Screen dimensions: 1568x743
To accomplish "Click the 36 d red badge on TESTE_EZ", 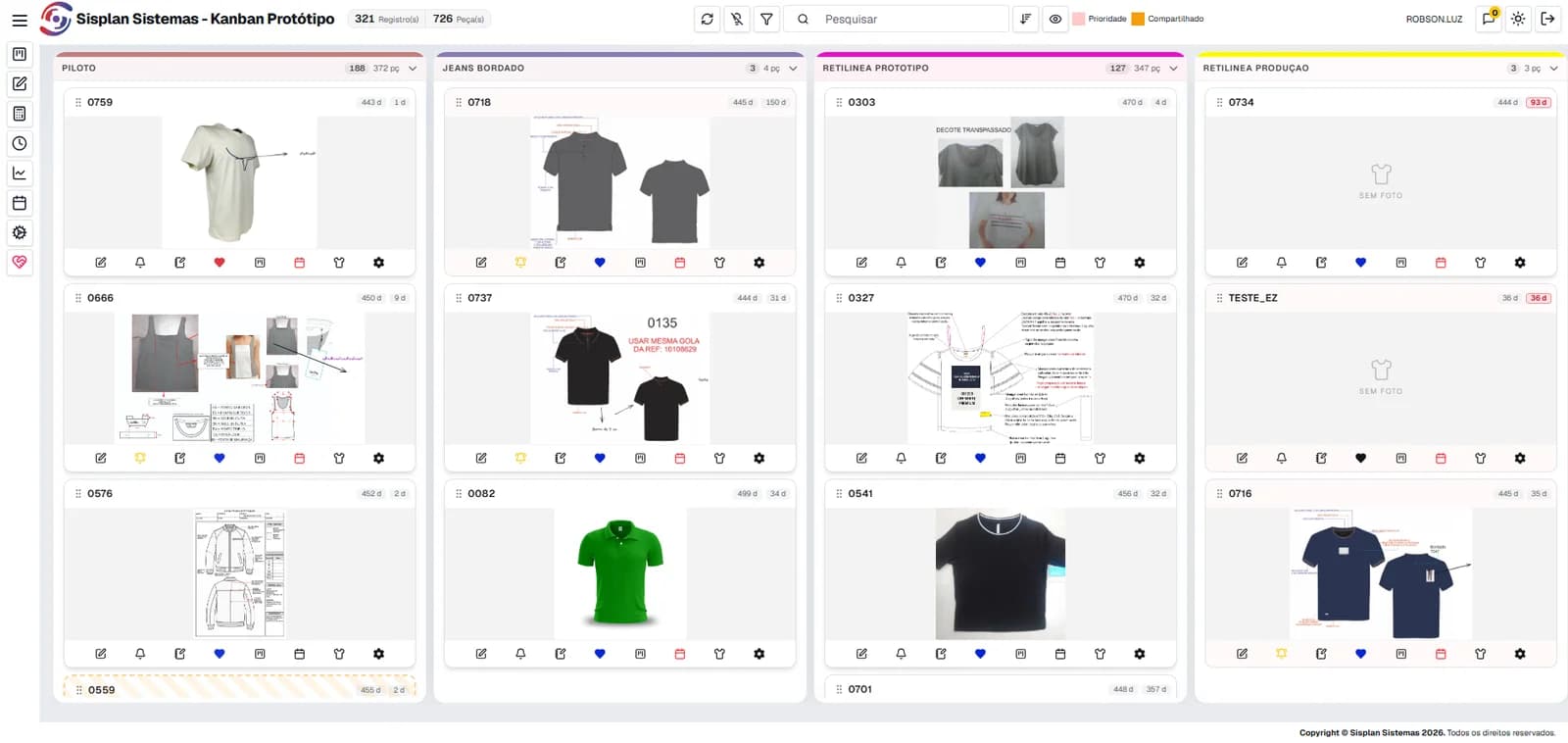I will click(1539, 298).
